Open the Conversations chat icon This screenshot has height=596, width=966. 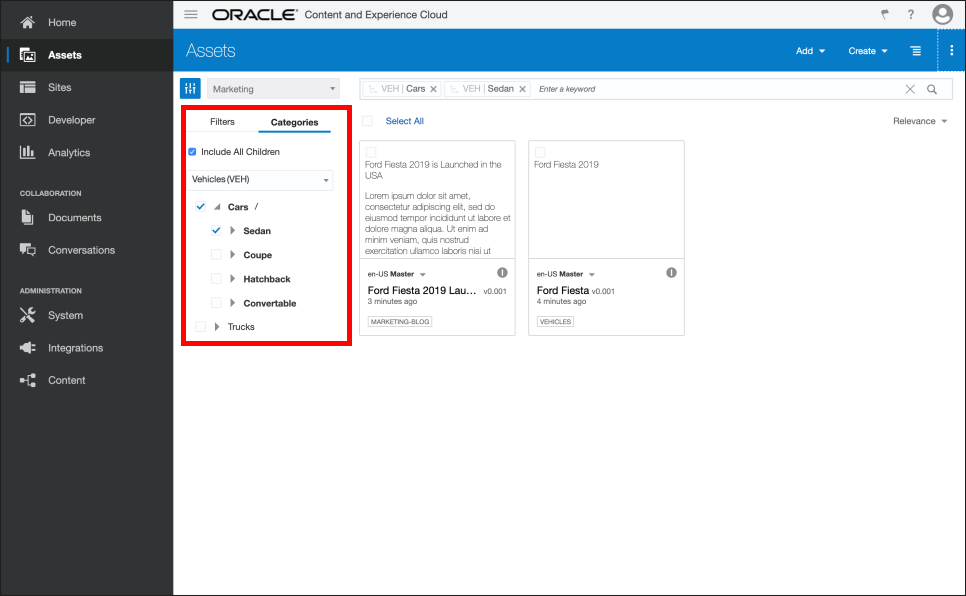27,250
